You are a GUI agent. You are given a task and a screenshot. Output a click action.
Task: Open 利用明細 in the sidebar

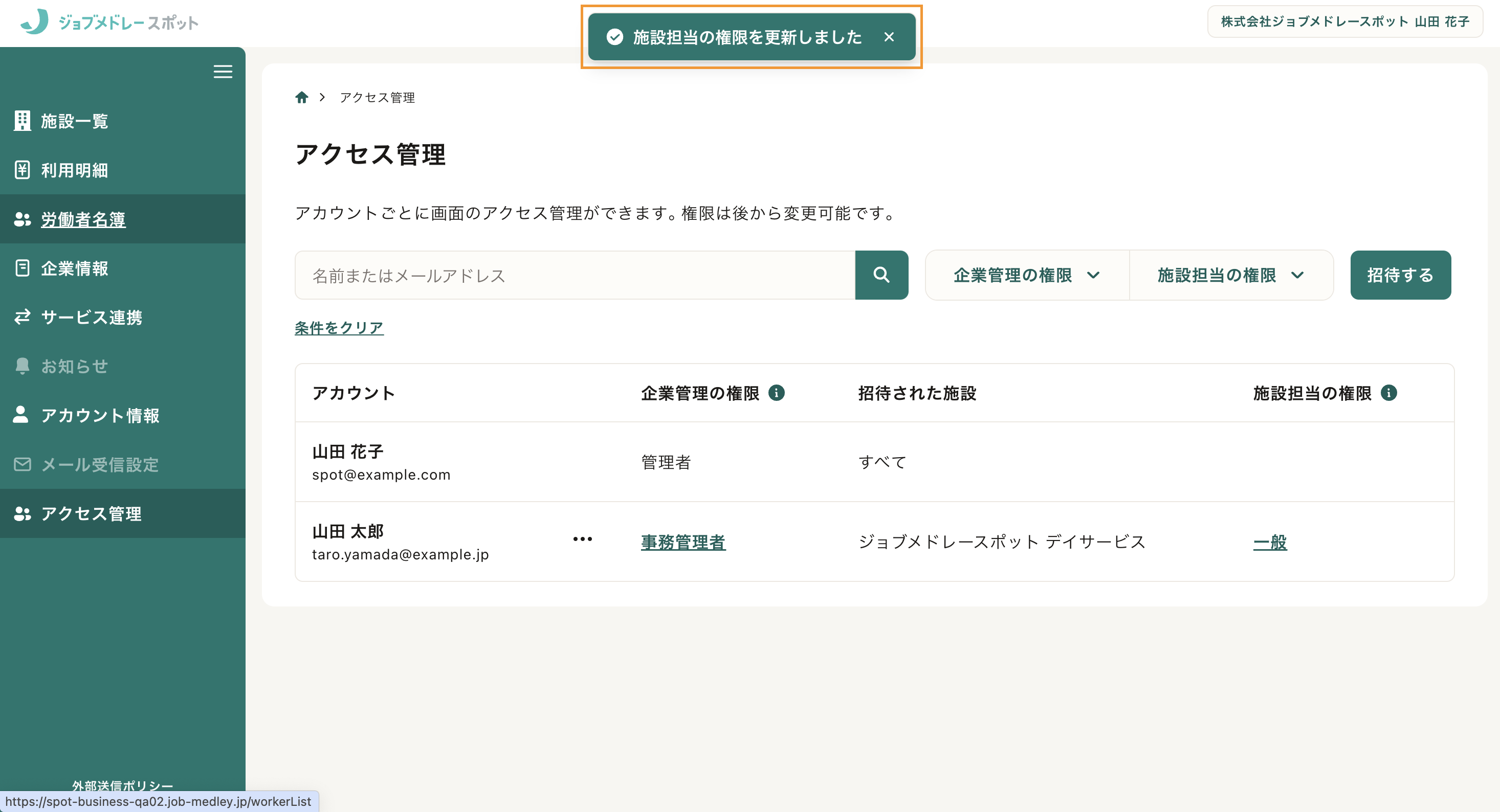tap(123, 170)
